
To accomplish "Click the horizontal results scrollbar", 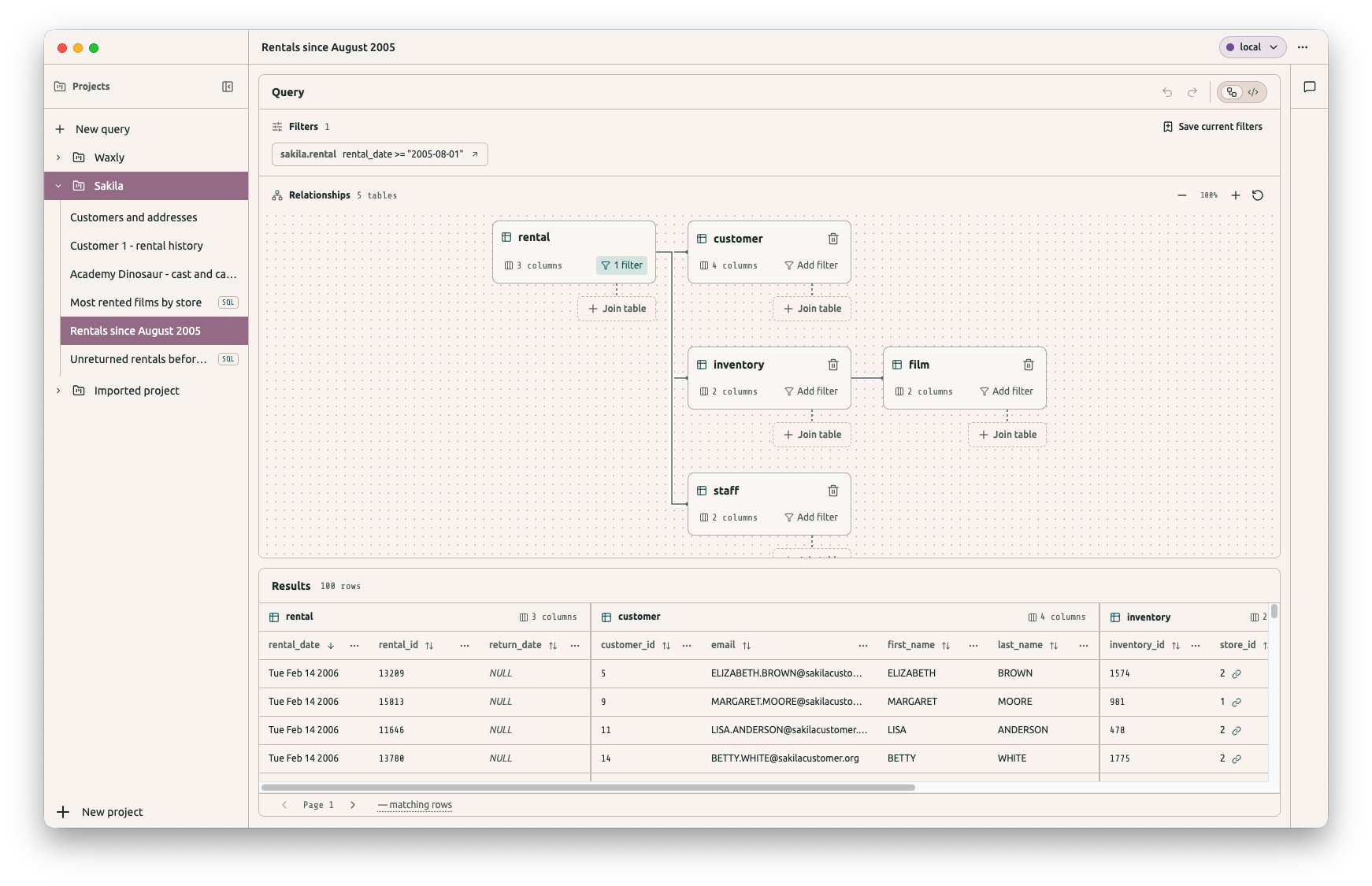I will [x=588, y=788].
